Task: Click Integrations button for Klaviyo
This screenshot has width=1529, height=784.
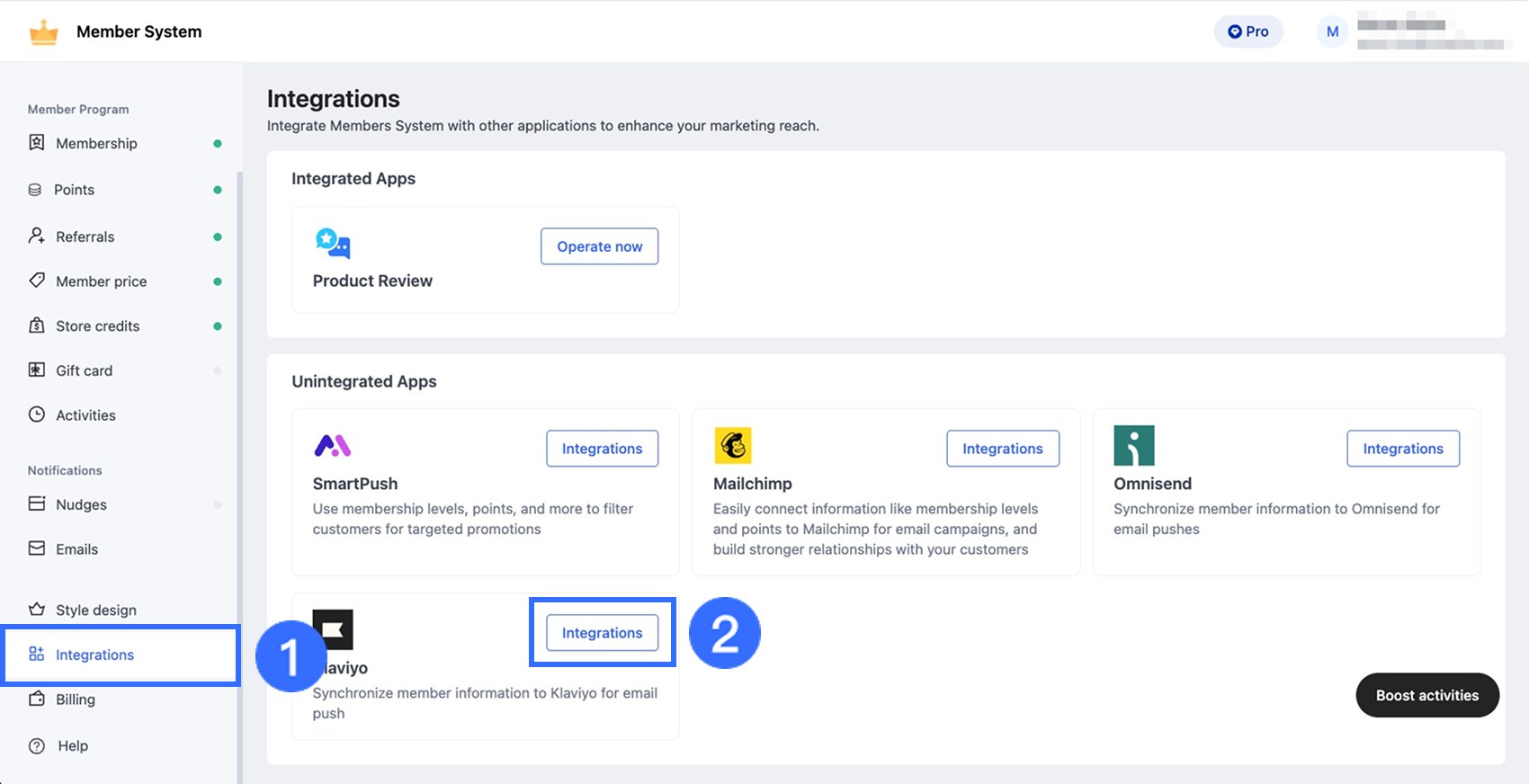Action: point(602,633)
